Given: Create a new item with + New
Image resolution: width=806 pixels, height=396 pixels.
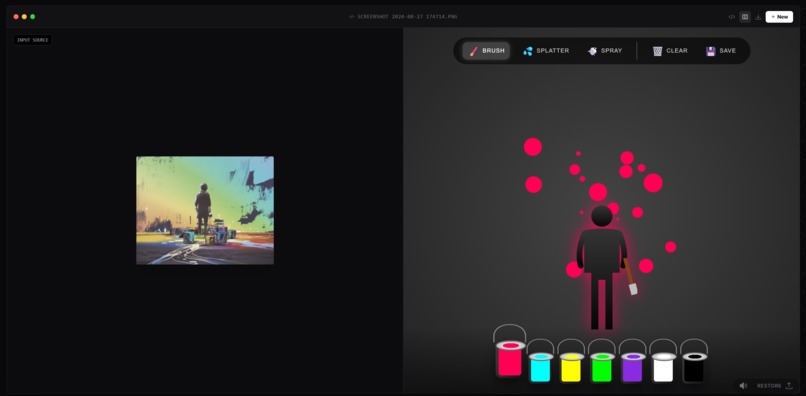Looking at the screenshot, I should point(779,17).
